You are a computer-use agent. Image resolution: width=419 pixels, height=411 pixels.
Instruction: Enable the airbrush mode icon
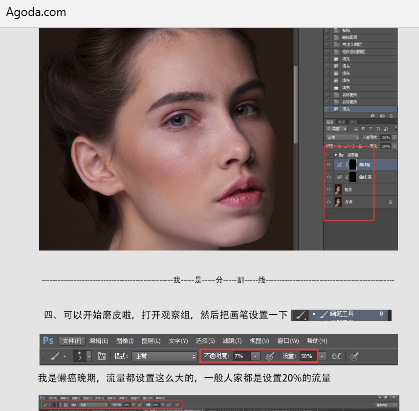(337, 356)
